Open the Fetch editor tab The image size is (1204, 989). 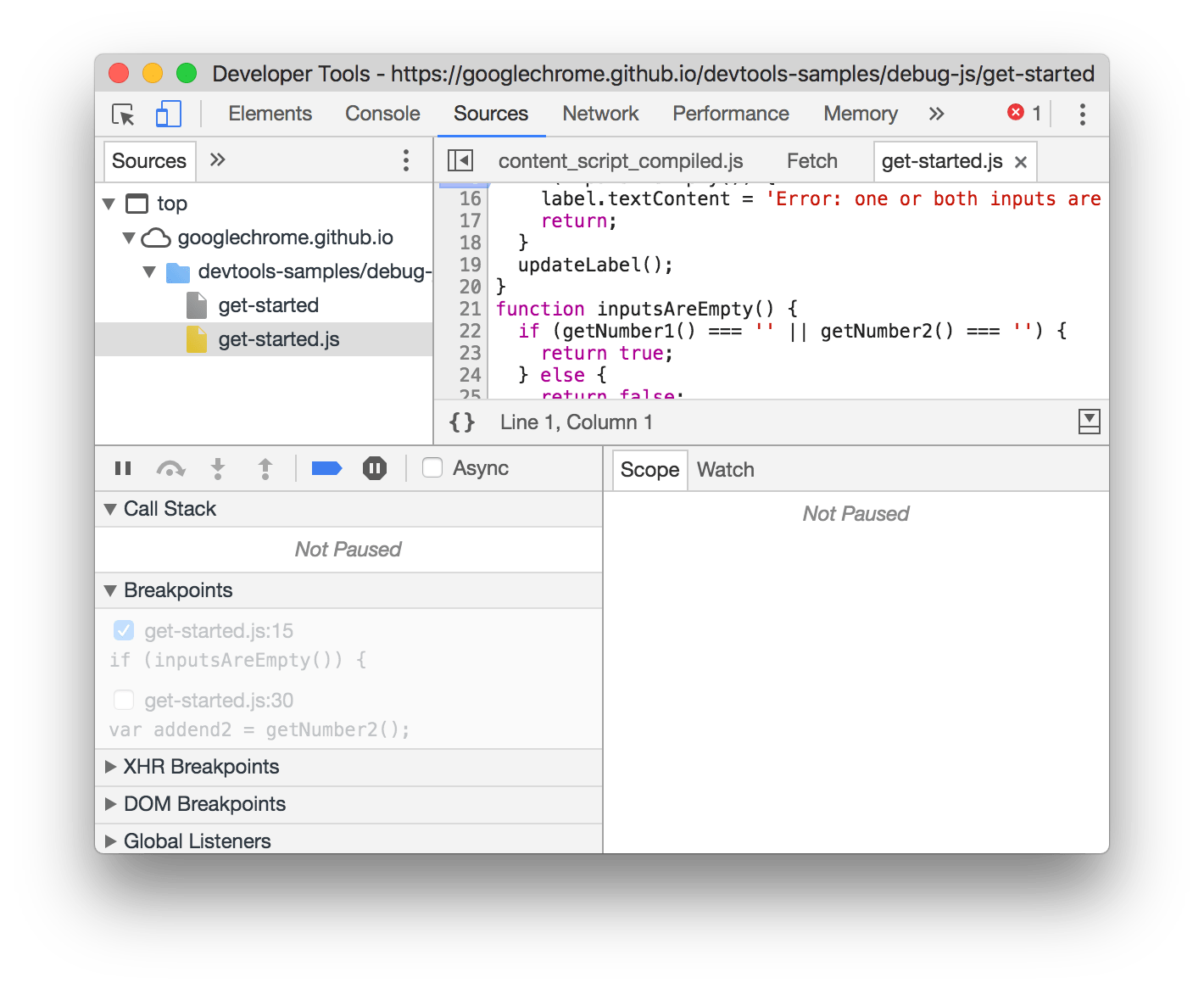point(812,161)
